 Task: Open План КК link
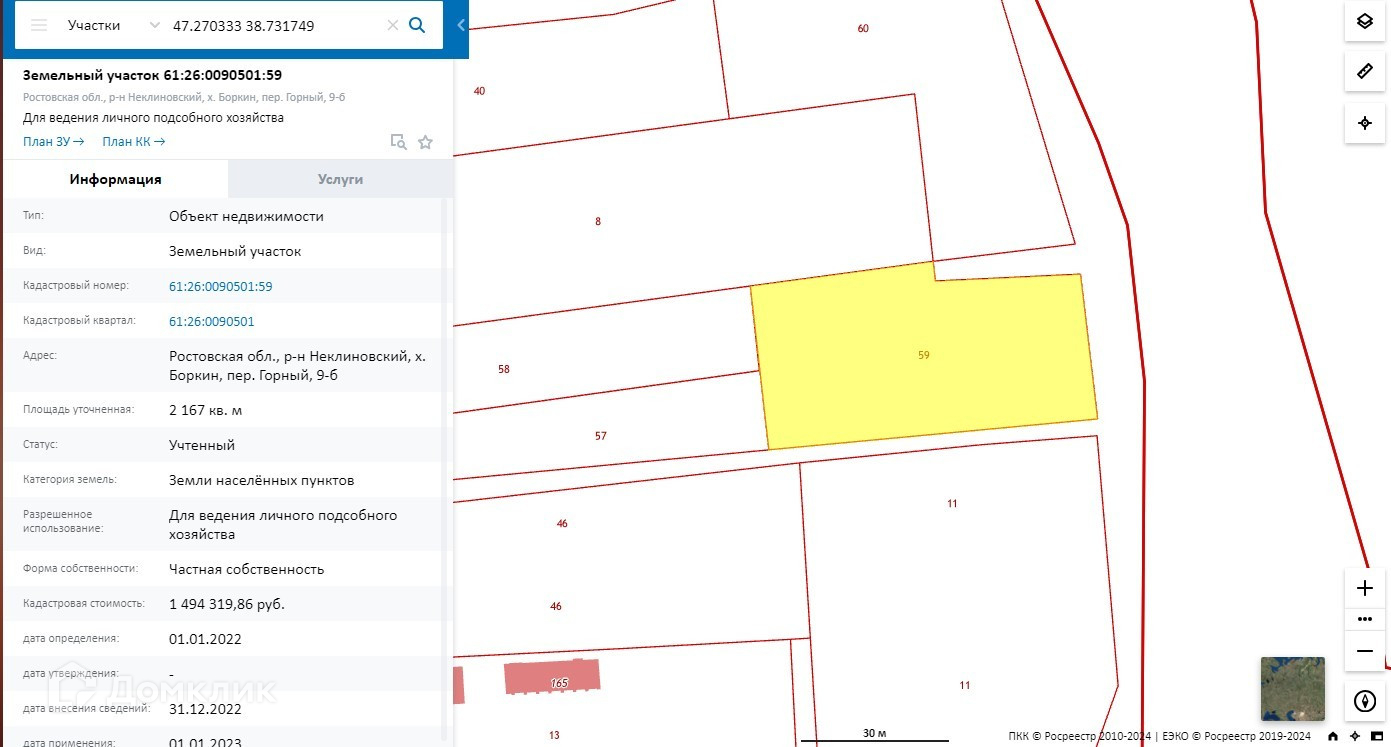click(x=134, y=142)
